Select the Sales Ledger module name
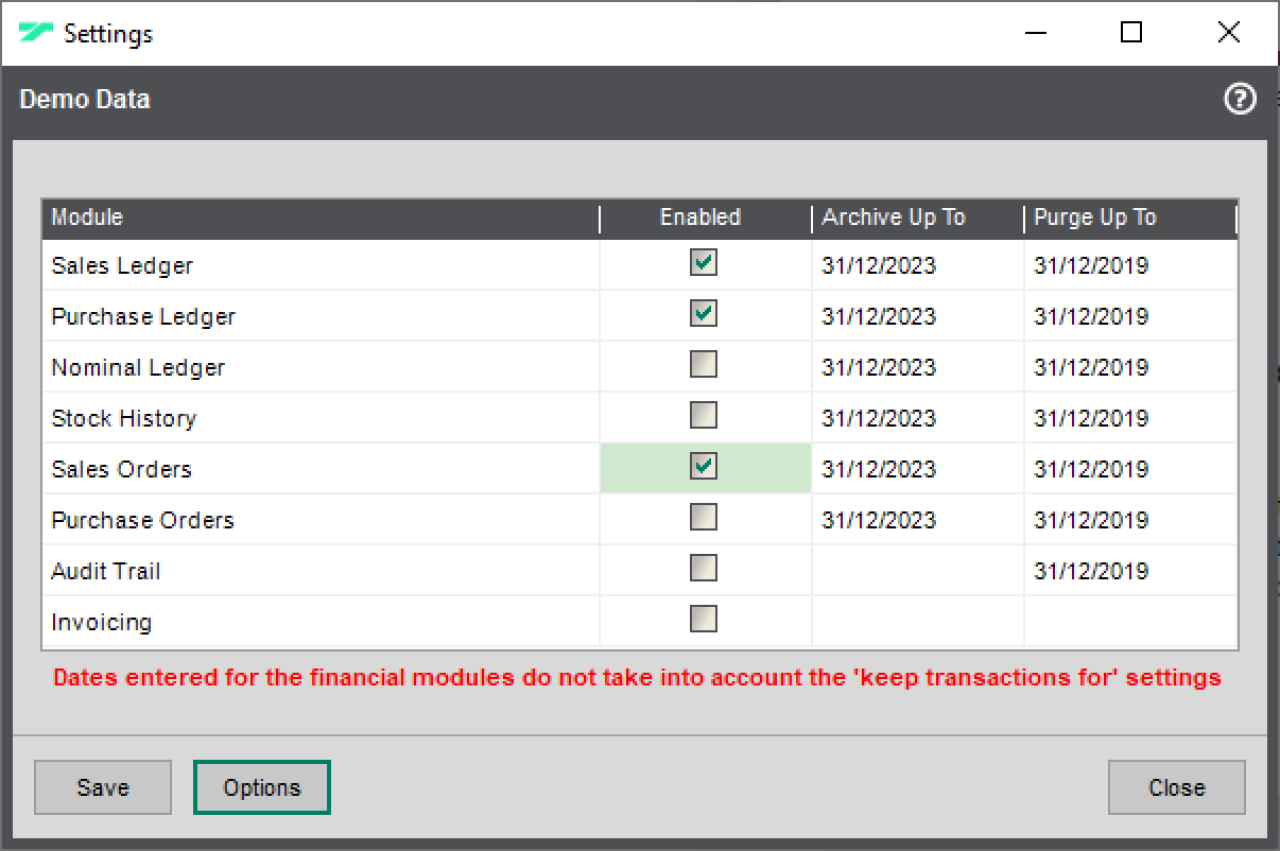This screenshot has width=1280, height=851. (x=122, y=266)
